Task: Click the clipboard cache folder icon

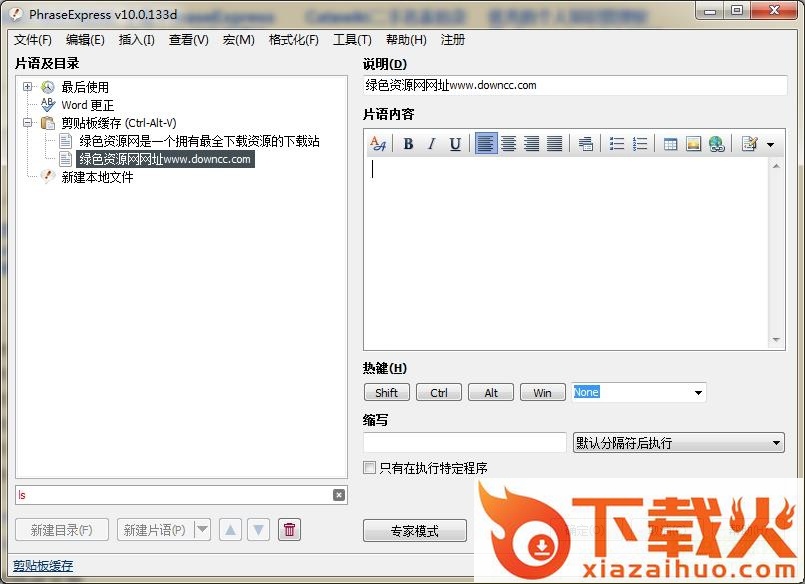Action: tap(48, 123)
